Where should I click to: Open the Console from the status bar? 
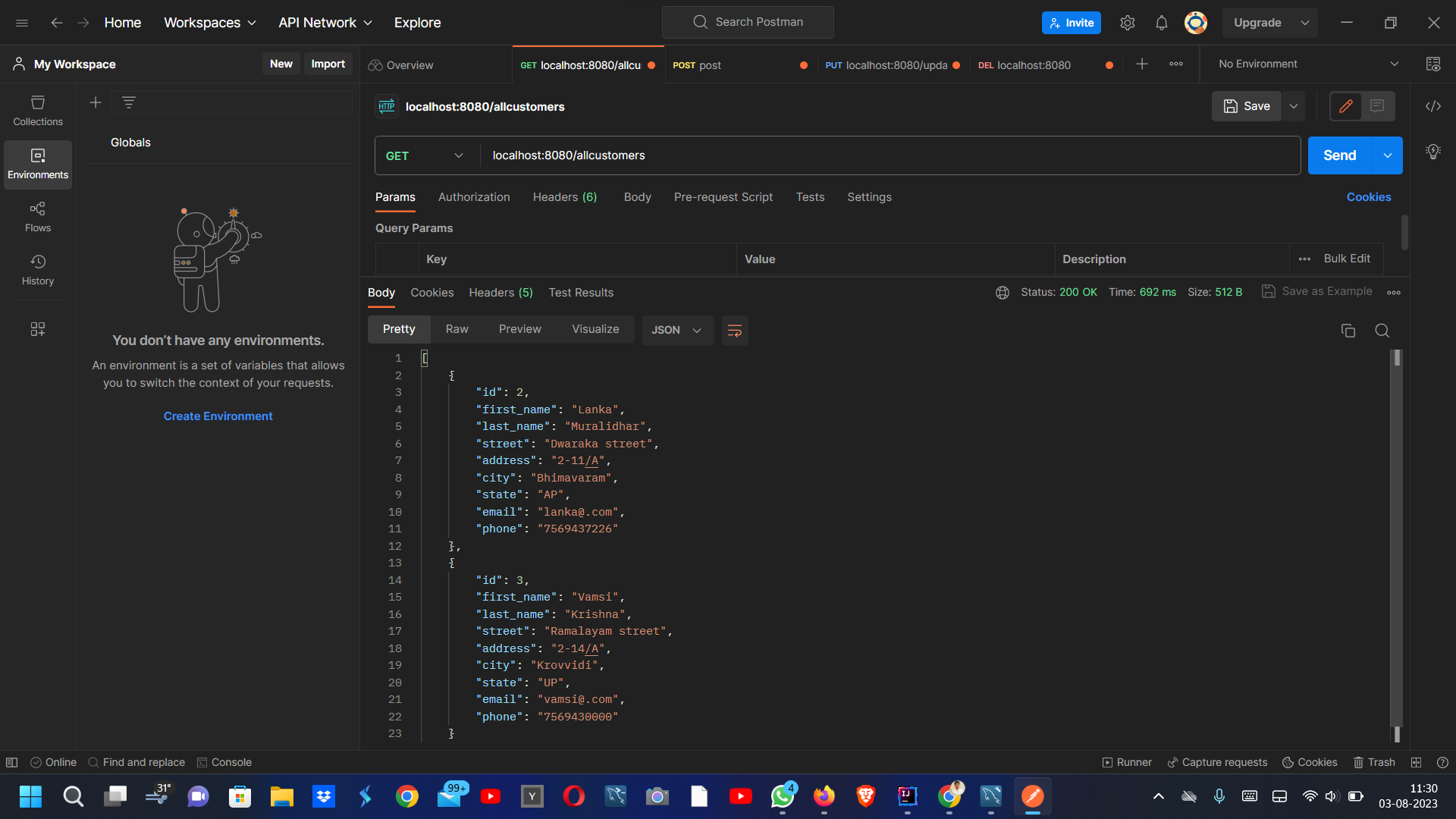coord(224,762)
